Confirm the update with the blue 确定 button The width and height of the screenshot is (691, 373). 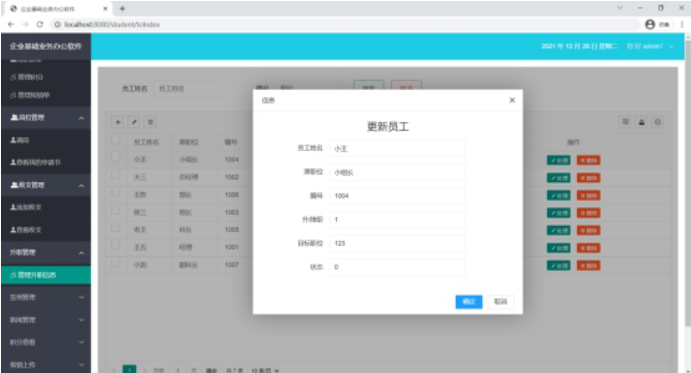coord(468,302)
